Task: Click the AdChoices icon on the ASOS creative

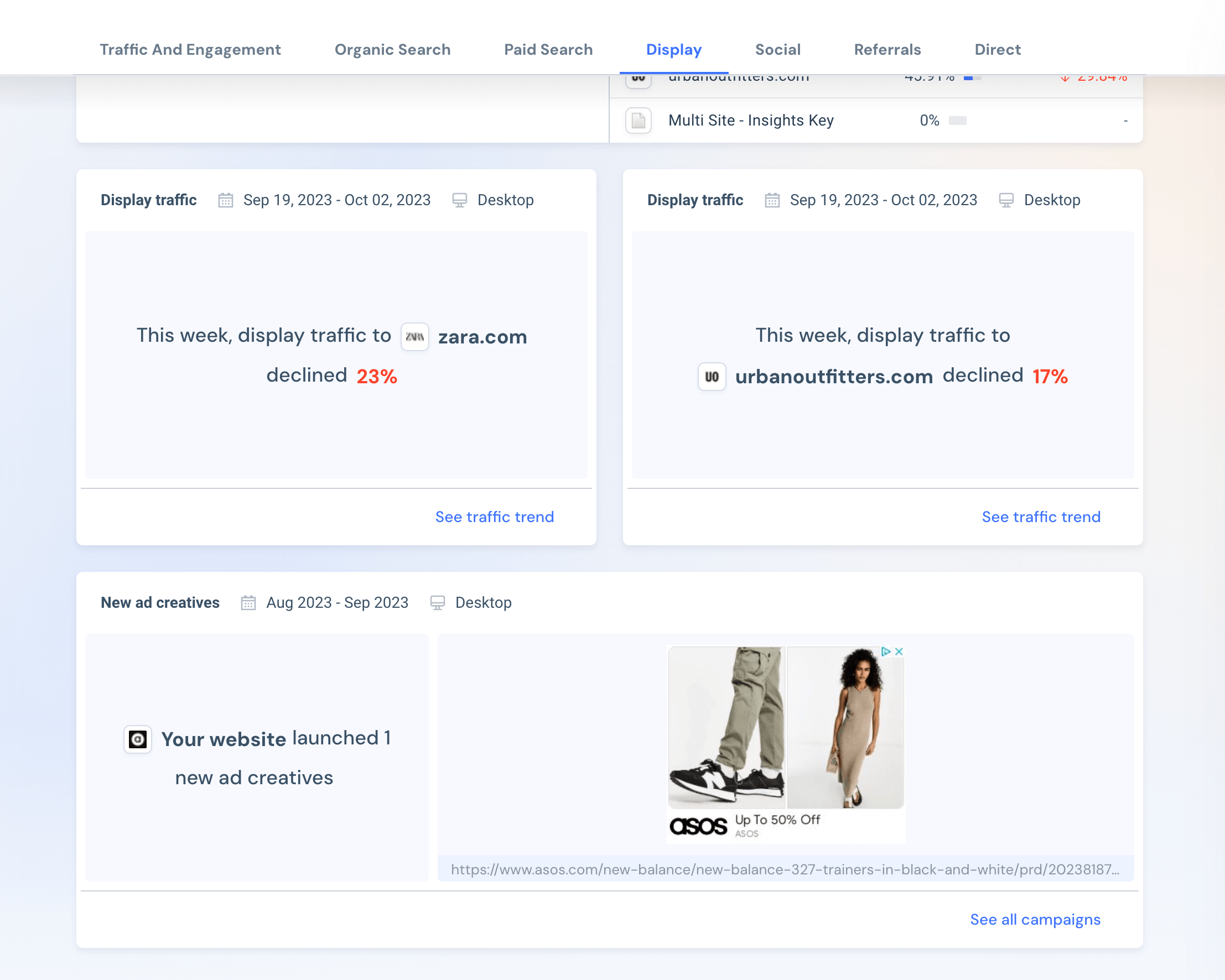Action: pyautogui.click(x=887, y=651)
